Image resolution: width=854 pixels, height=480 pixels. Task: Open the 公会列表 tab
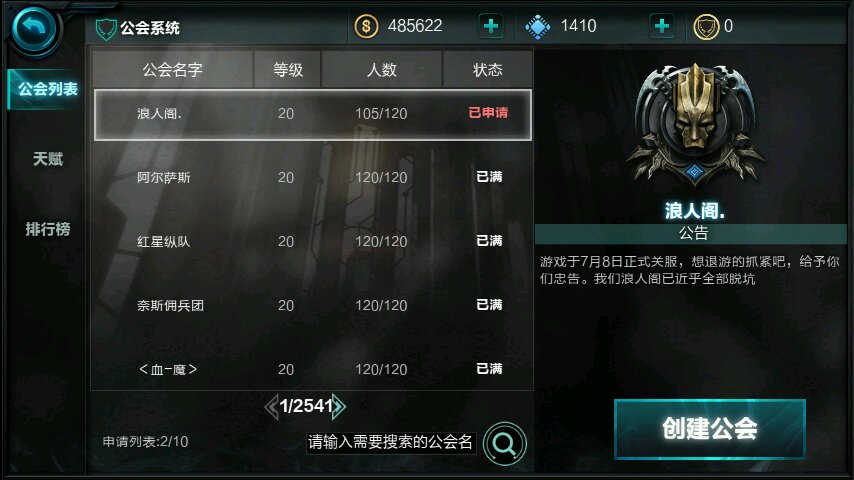coord(47,89)
